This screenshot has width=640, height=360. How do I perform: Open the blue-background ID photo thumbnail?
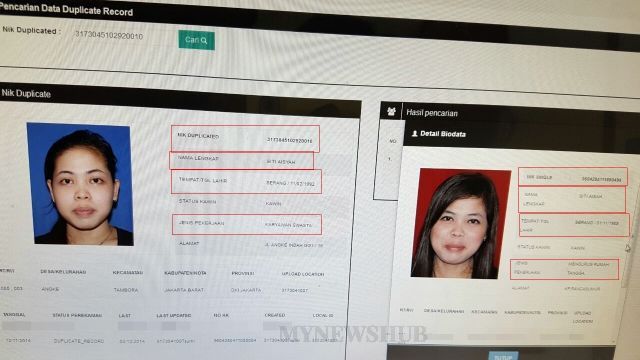pyautogui.click(x=80, y=184)
